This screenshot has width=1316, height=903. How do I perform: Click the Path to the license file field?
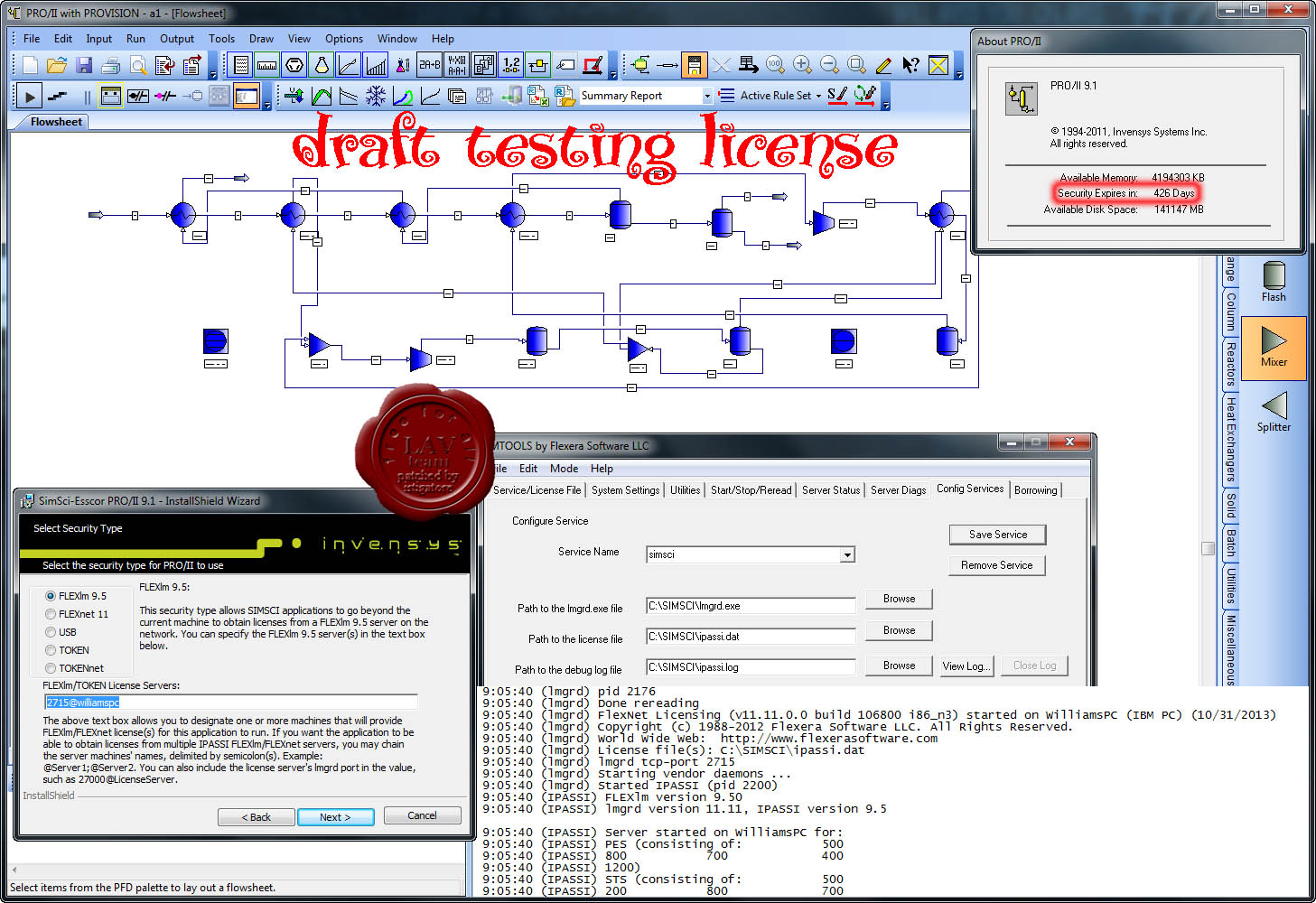click(x=751, y=637)
